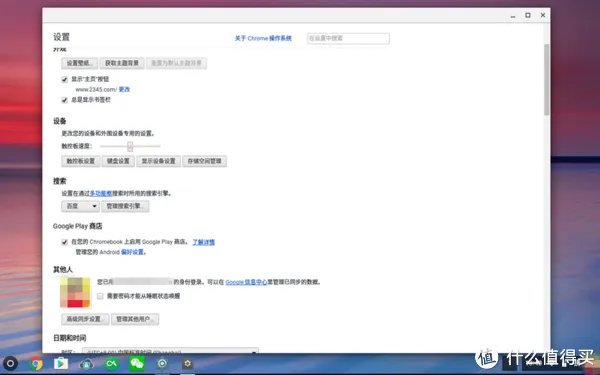Enable 需要密码才能从睡眠状态唤醒 checkbox
Image resolution: width=600 pixels, height=375 pixels.
[x=100, y=296]
